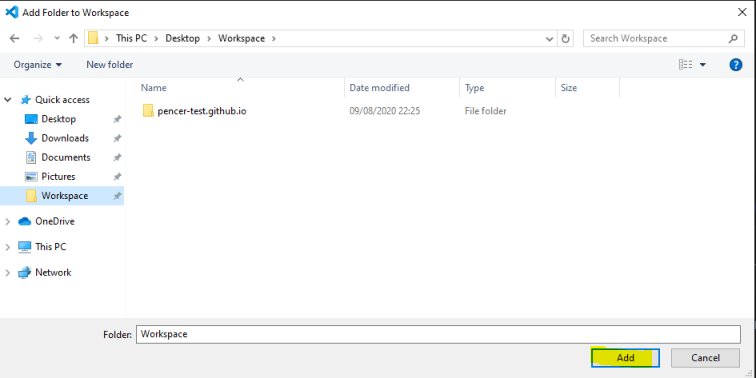The image size is (756, 378).
Task: Click the pin icon beside Workspace
Action: 117,196
